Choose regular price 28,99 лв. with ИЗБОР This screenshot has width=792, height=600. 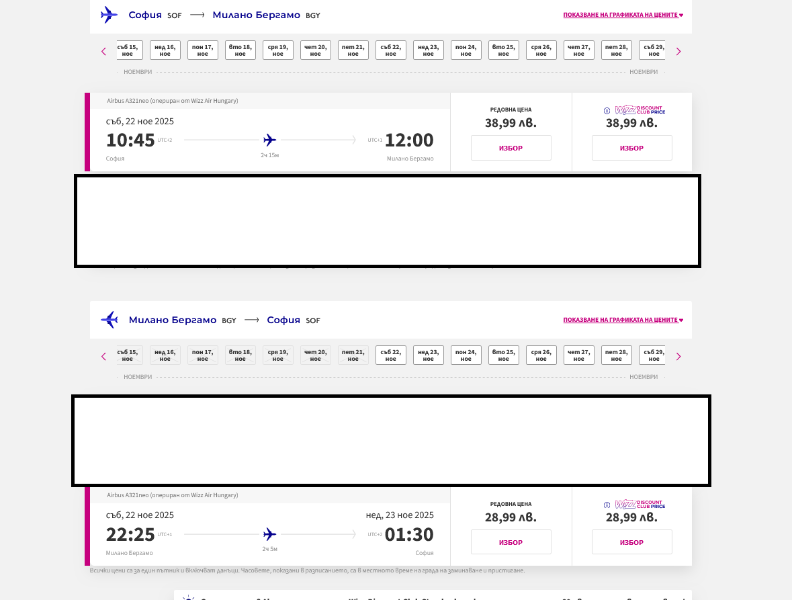click(511, 542)
